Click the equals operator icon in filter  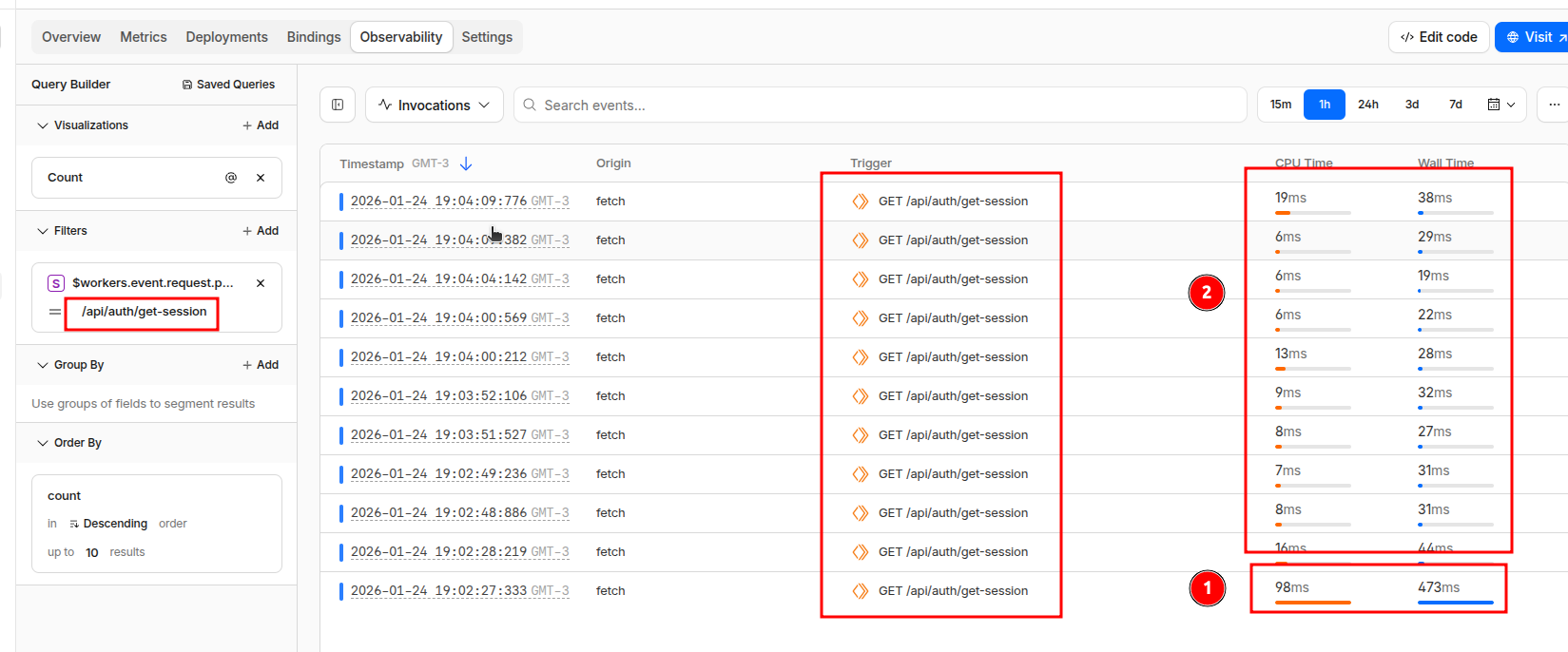click(55, 312)
